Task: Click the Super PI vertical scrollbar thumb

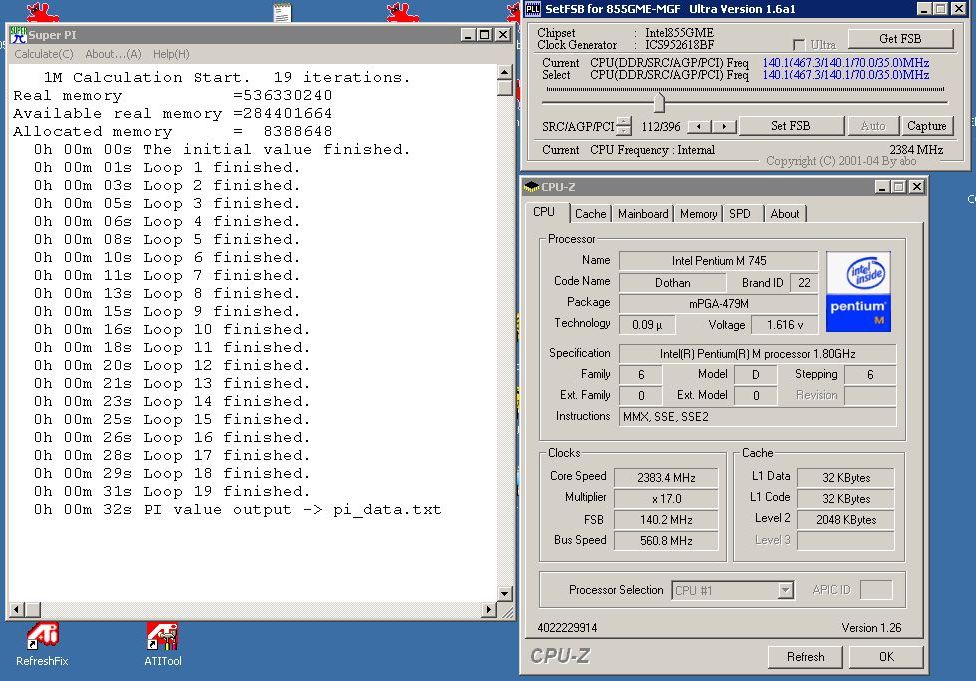Action: click(x=505, y=87)
